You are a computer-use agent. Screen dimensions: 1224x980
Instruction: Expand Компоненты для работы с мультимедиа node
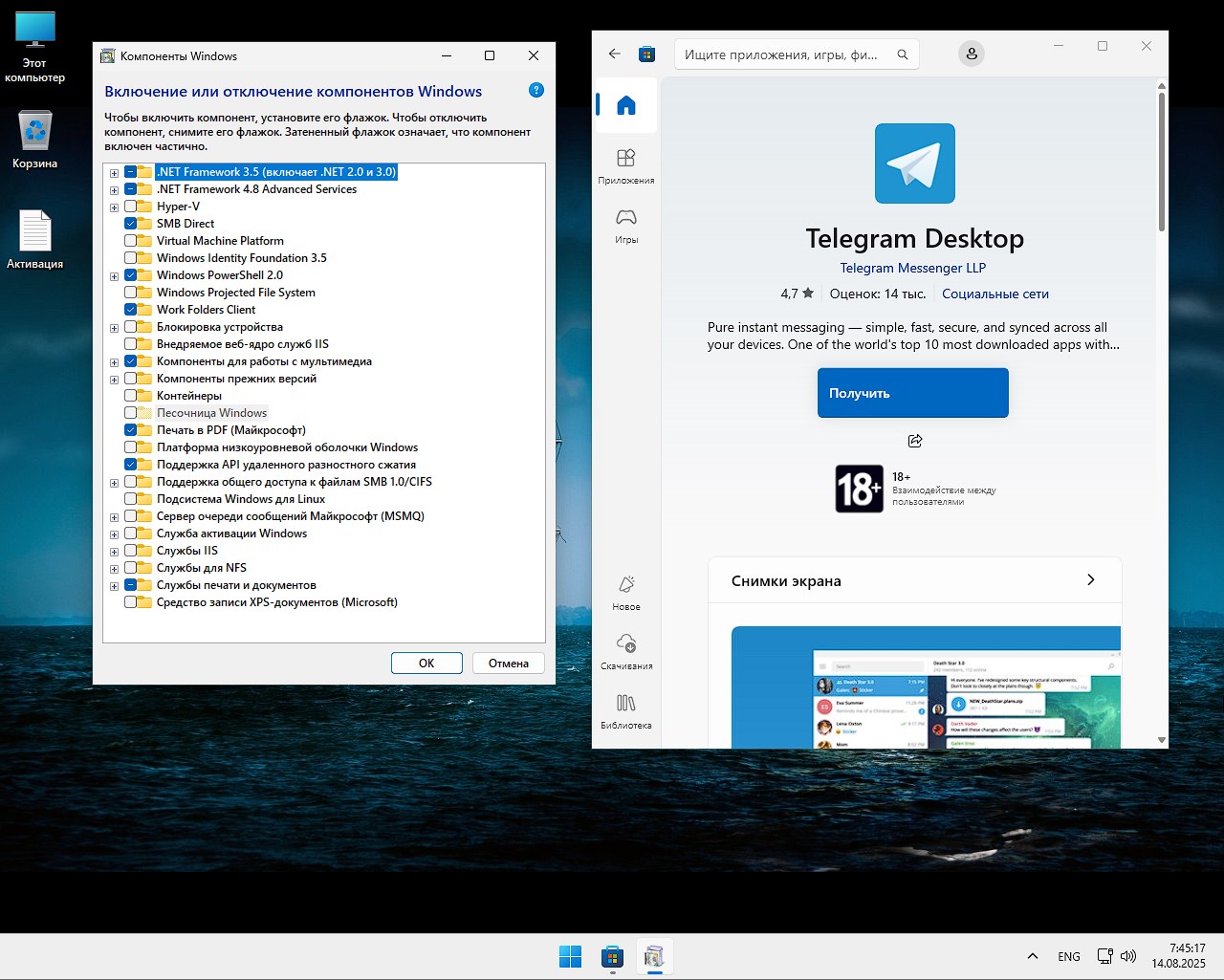[x=115, y=362]
